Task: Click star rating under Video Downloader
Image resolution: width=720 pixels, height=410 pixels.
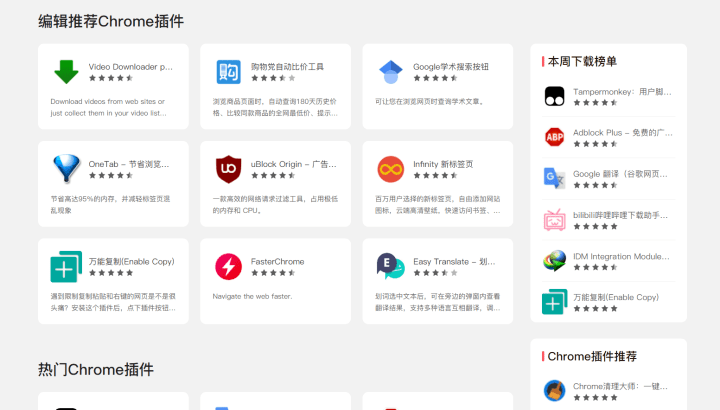Action: point(111,78)
